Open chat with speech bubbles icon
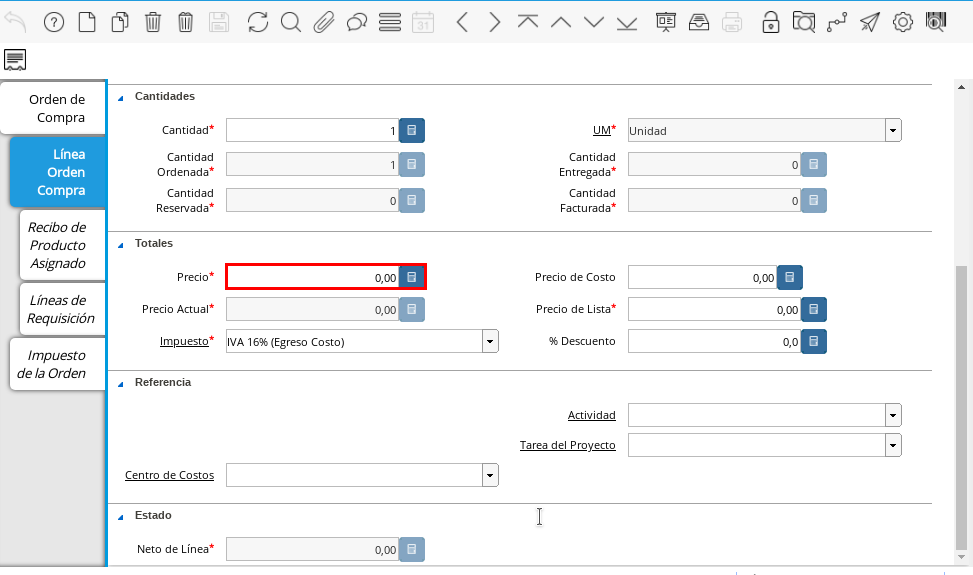973x575 pixels. [x=357, y=23]
